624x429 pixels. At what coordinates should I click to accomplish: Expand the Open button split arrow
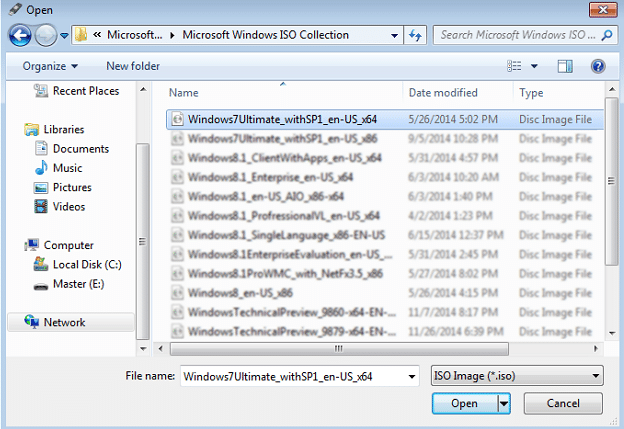point(504,404)
